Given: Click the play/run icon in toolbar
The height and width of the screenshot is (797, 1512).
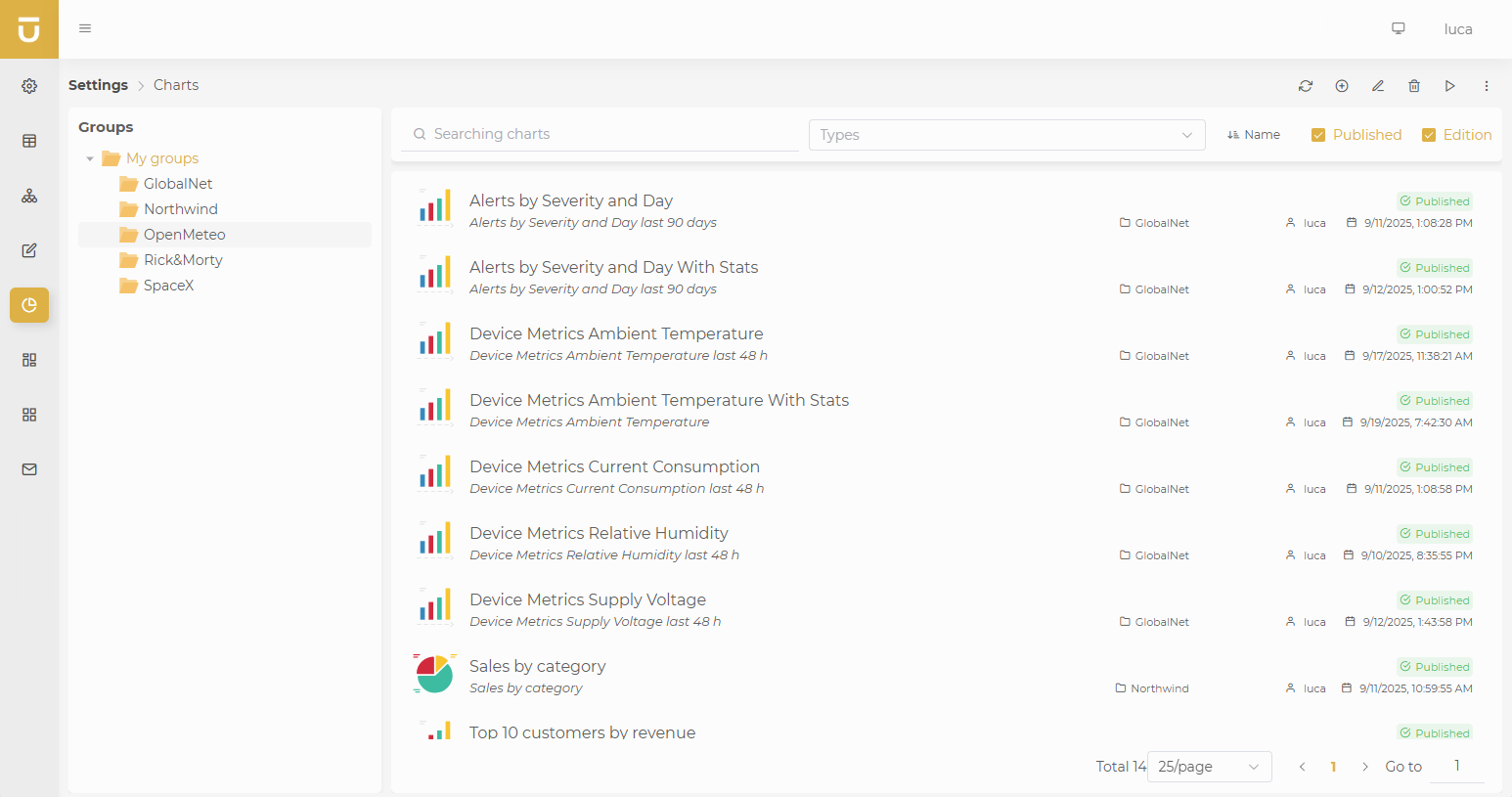Looking at the screenshot, I should (x=1450, y=86).
